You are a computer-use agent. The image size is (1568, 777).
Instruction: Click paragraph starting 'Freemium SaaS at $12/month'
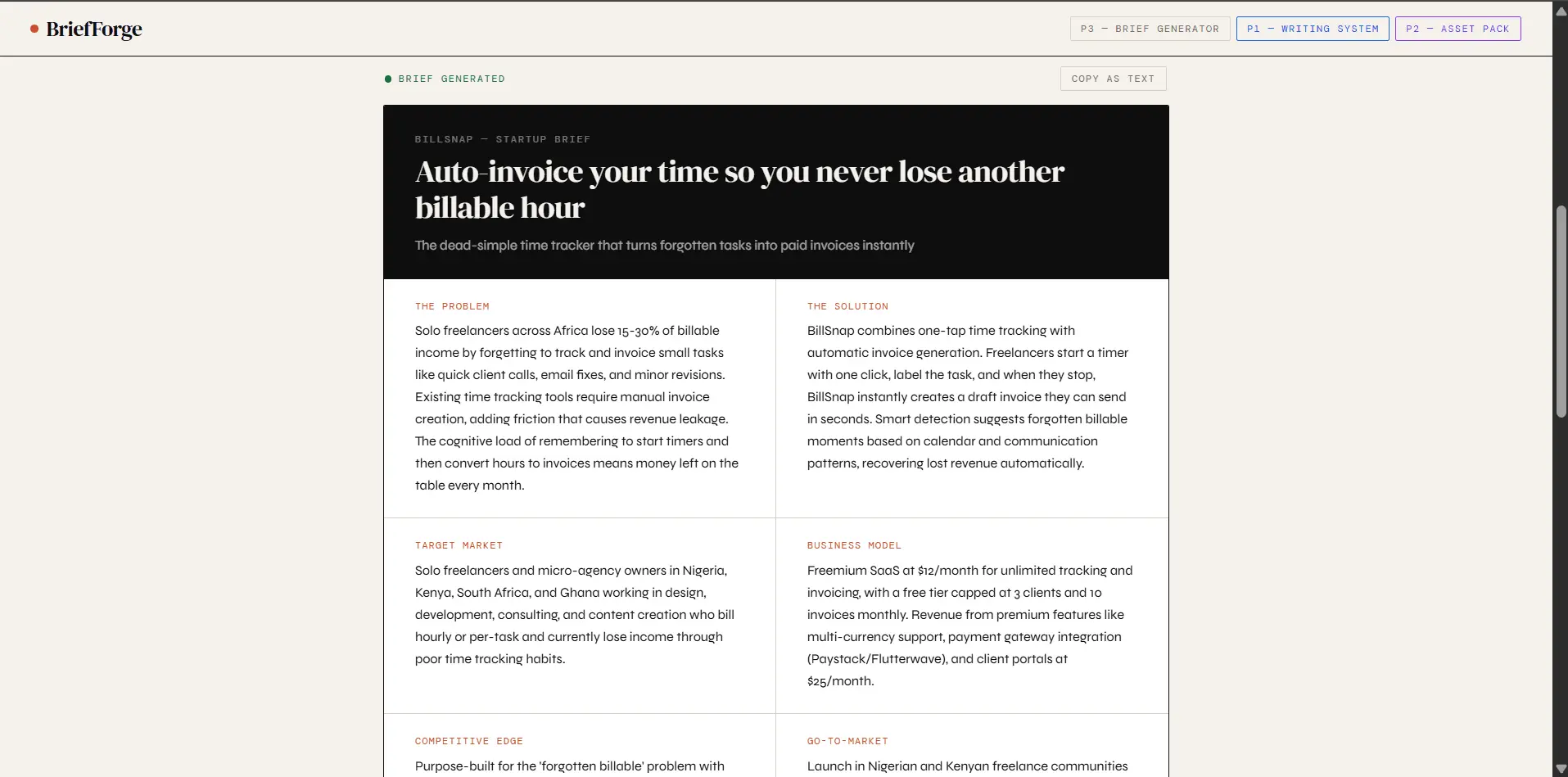tap(970, 626)
